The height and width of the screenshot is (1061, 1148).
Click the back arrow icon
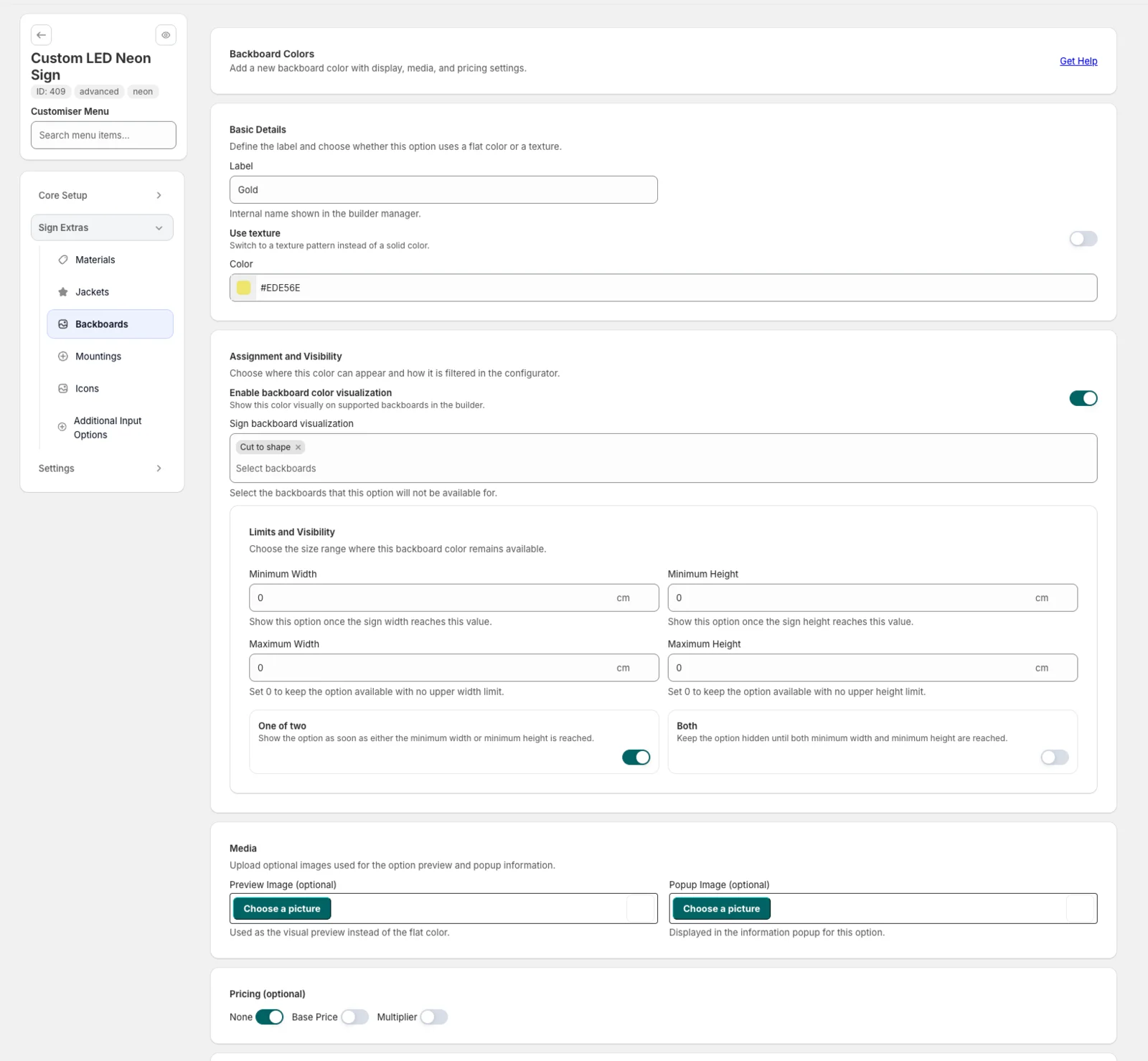tap(42, 35)
